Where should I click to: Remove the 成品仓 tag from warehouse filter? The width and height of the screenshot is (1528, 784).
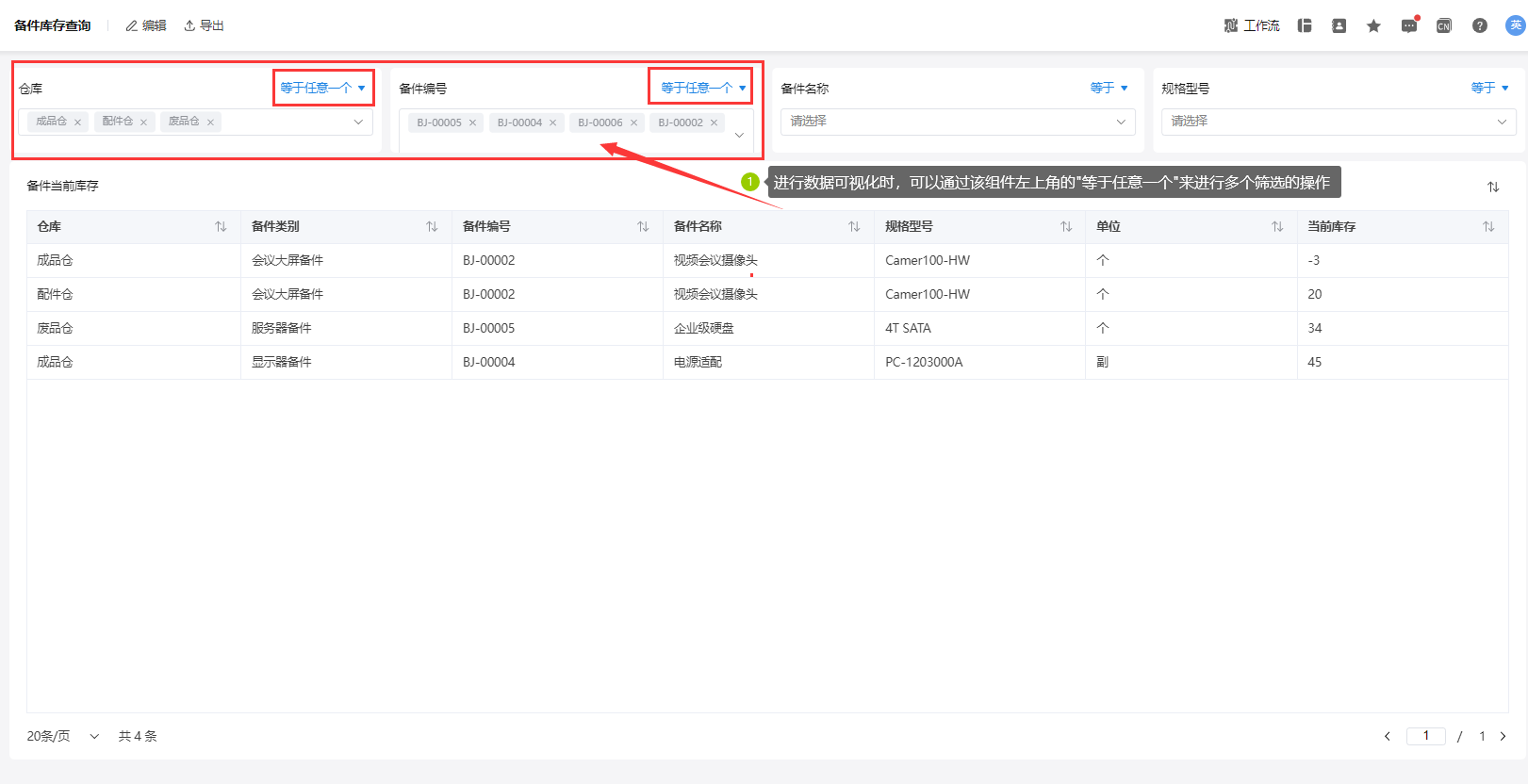[x=77, y=122]
